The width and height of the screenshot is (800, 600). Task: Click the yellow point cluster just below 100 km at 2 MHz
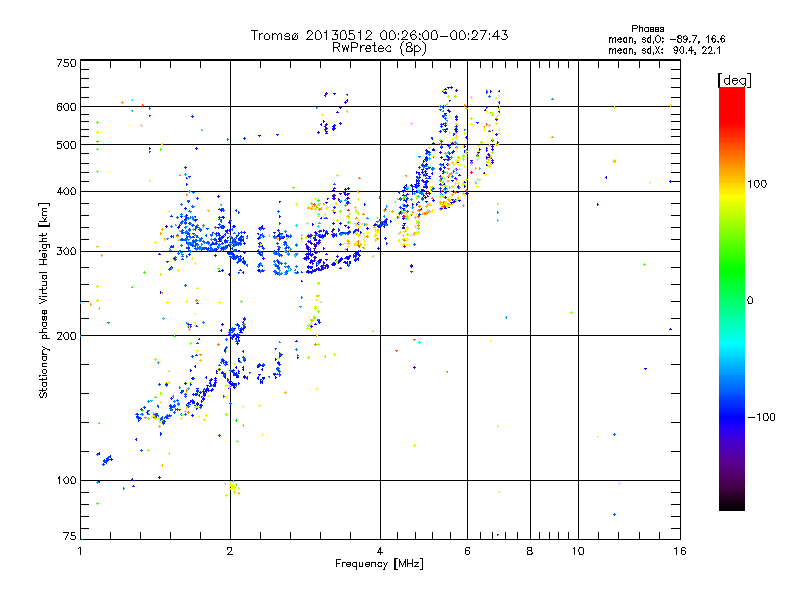pyautogui.click(x=232, y=488)
